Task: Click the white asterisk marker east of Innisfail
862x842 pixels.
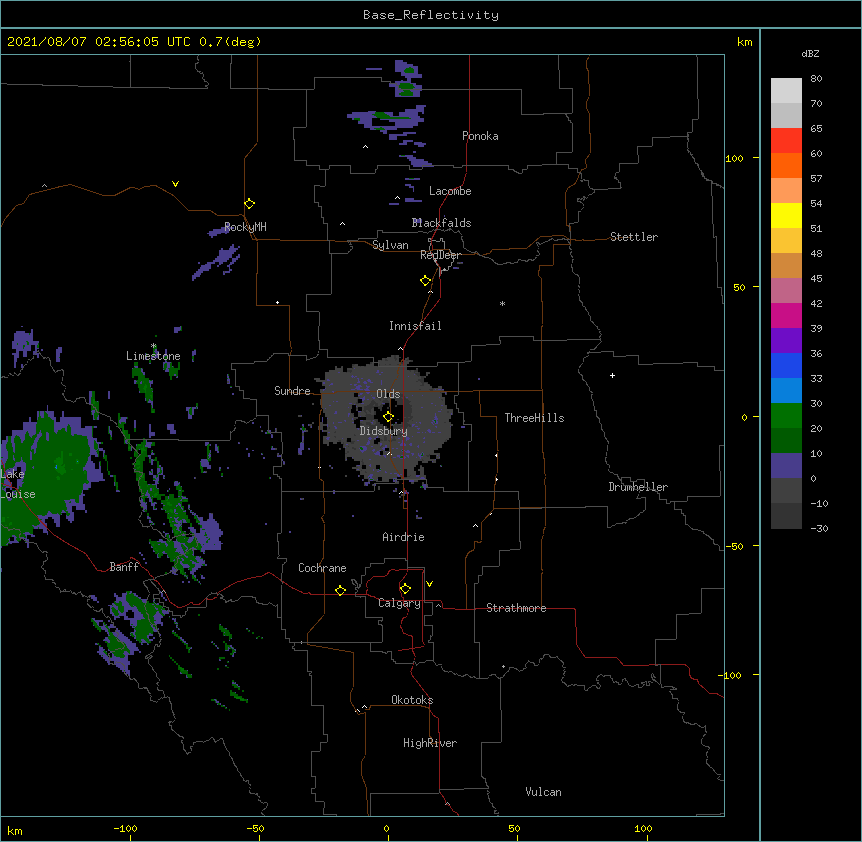Action: click(502, 303)
